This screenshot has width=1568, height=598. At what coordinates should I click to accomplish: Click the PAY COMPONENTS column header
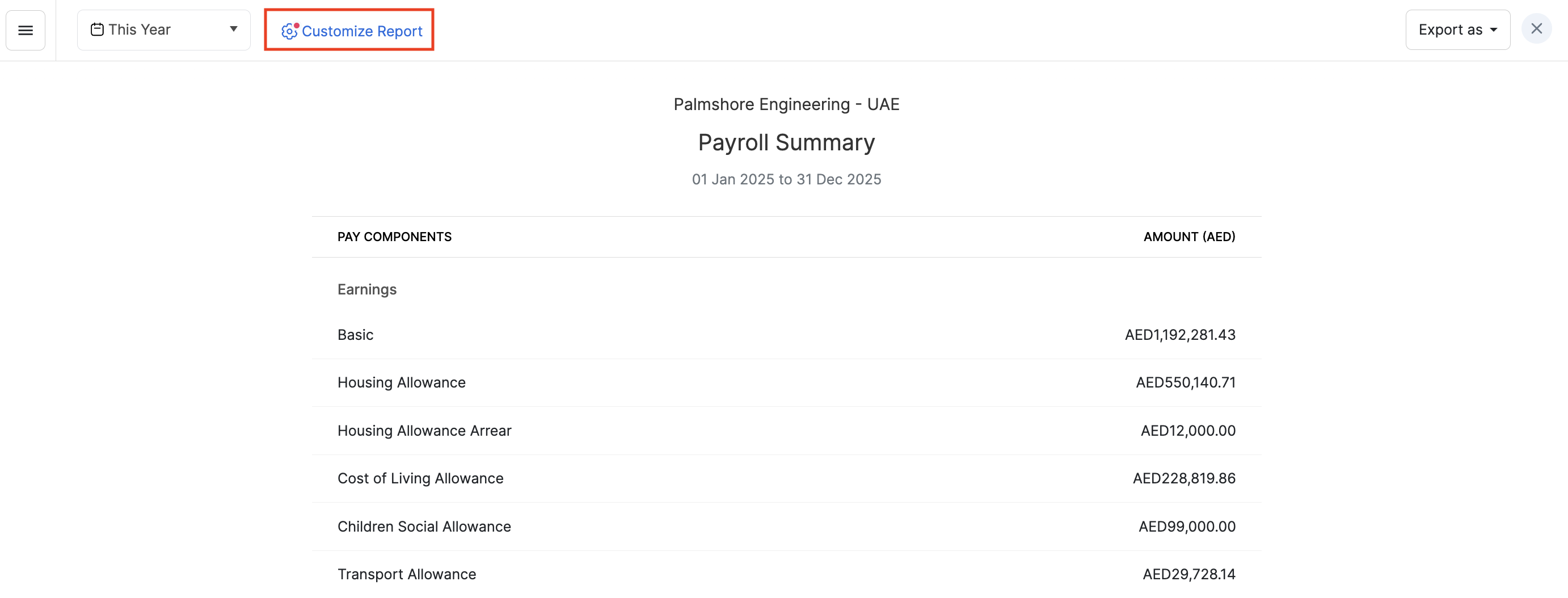(394, 236)
